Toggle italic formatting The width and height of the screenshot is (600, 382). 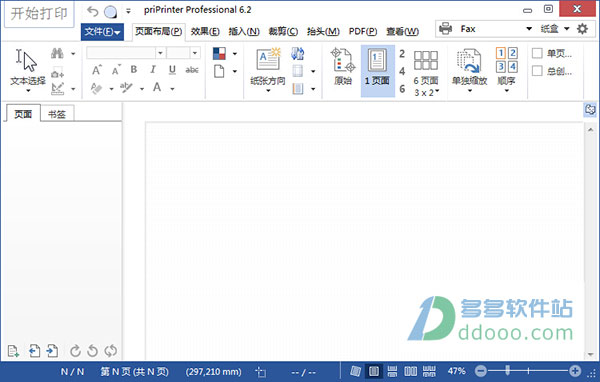(153, 69)
